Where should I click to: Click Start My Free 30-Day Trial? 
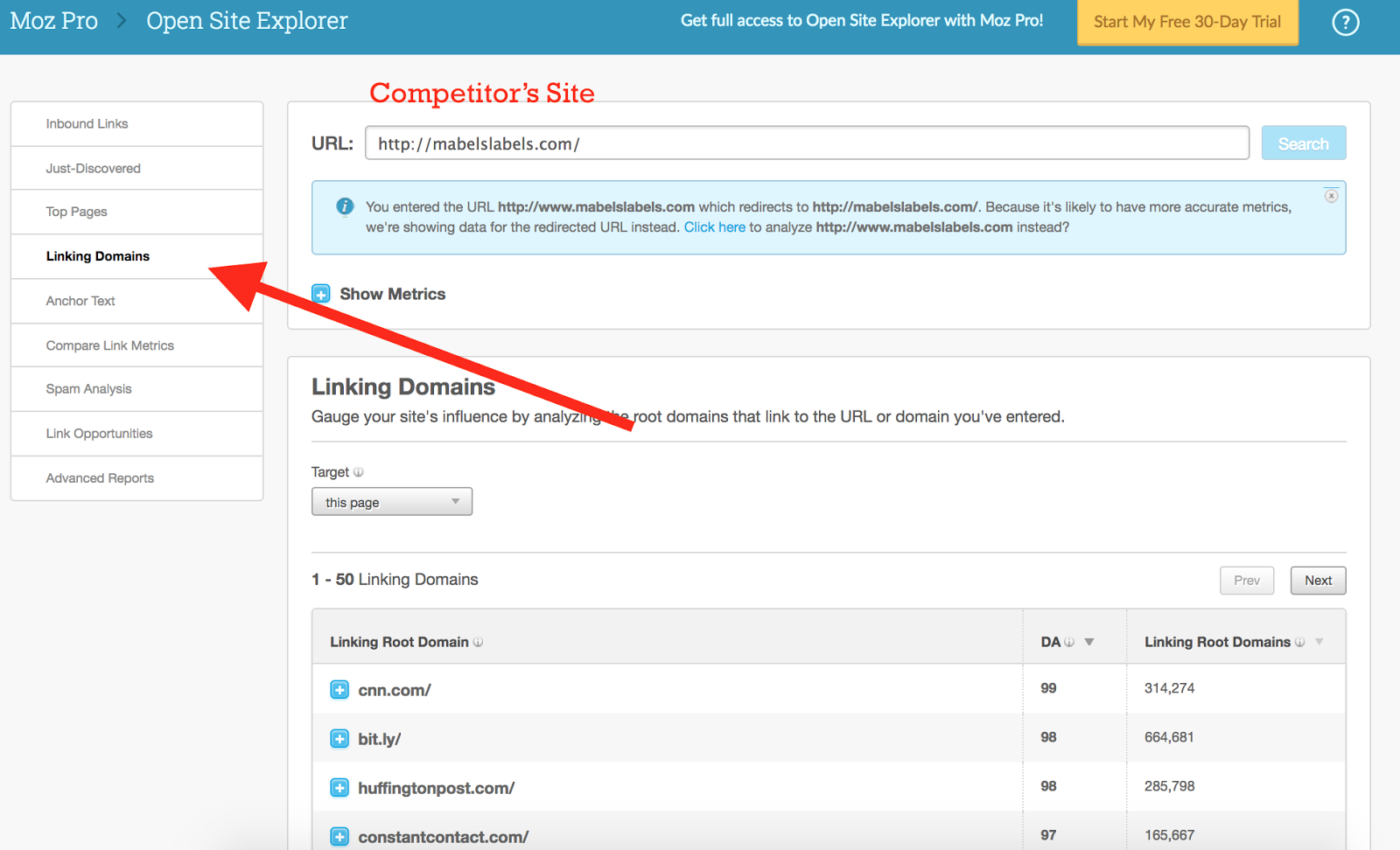(1186, 22)
